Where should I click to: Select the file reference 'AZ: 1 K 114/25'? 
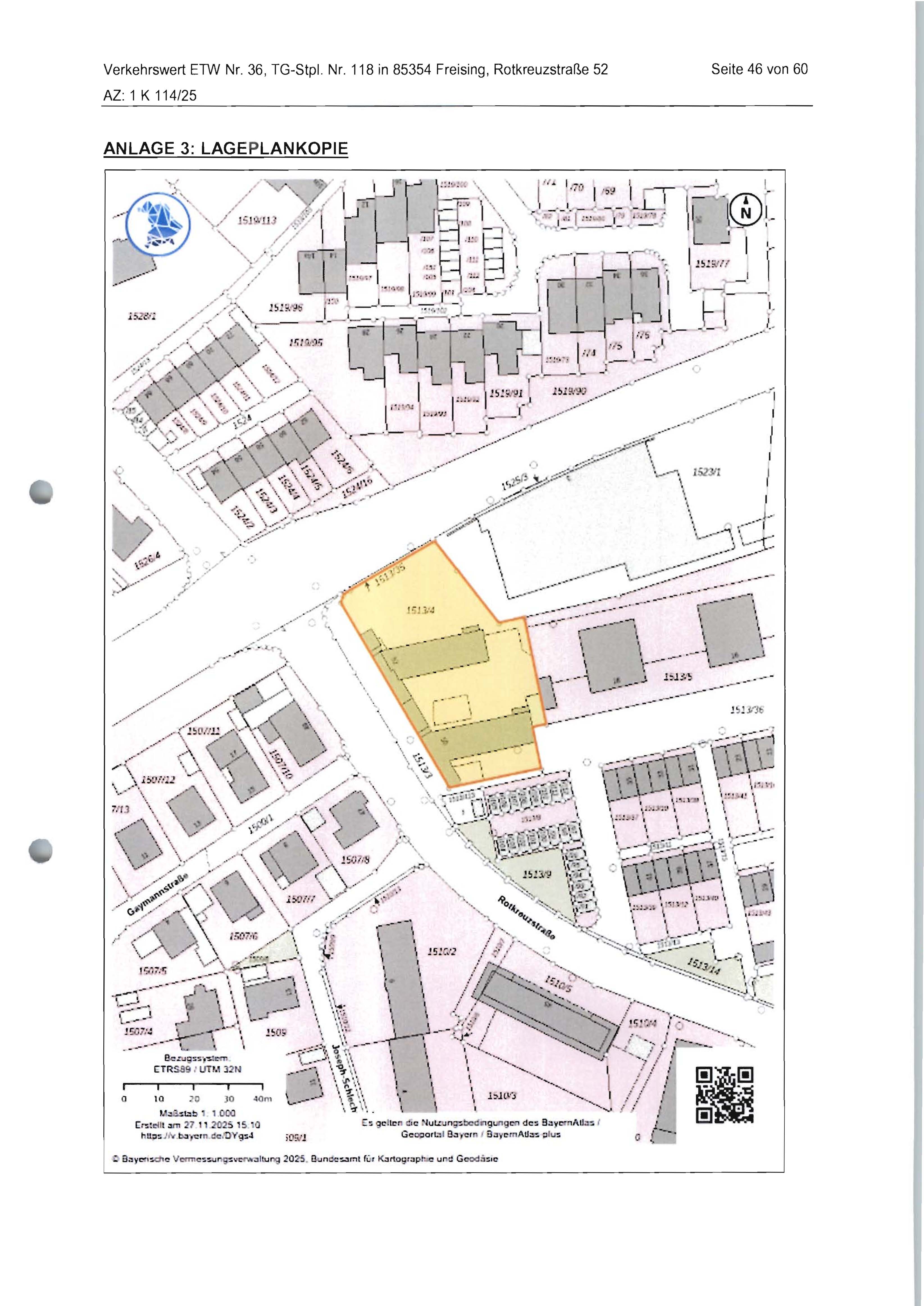click(x=150, y=96)
